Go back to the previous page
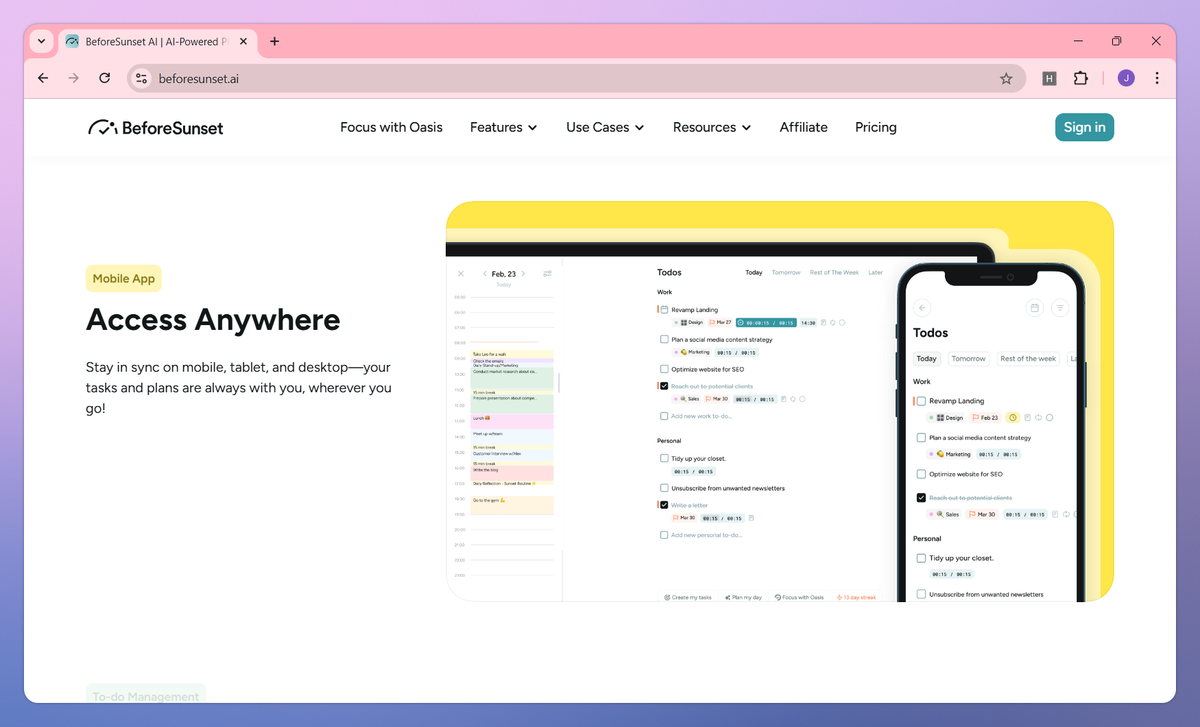Image resolution: width=1200 pixels, height=727 pixels. [x=43, y=78]
